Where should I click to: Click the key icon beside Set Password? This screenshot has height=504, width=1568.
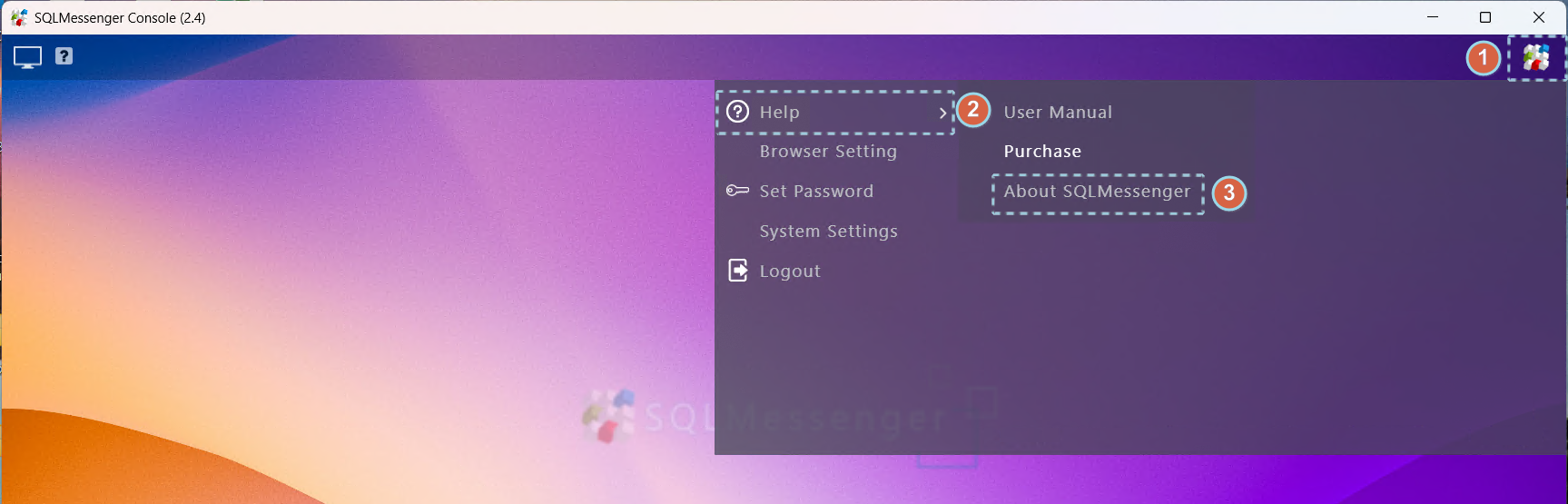737,191
